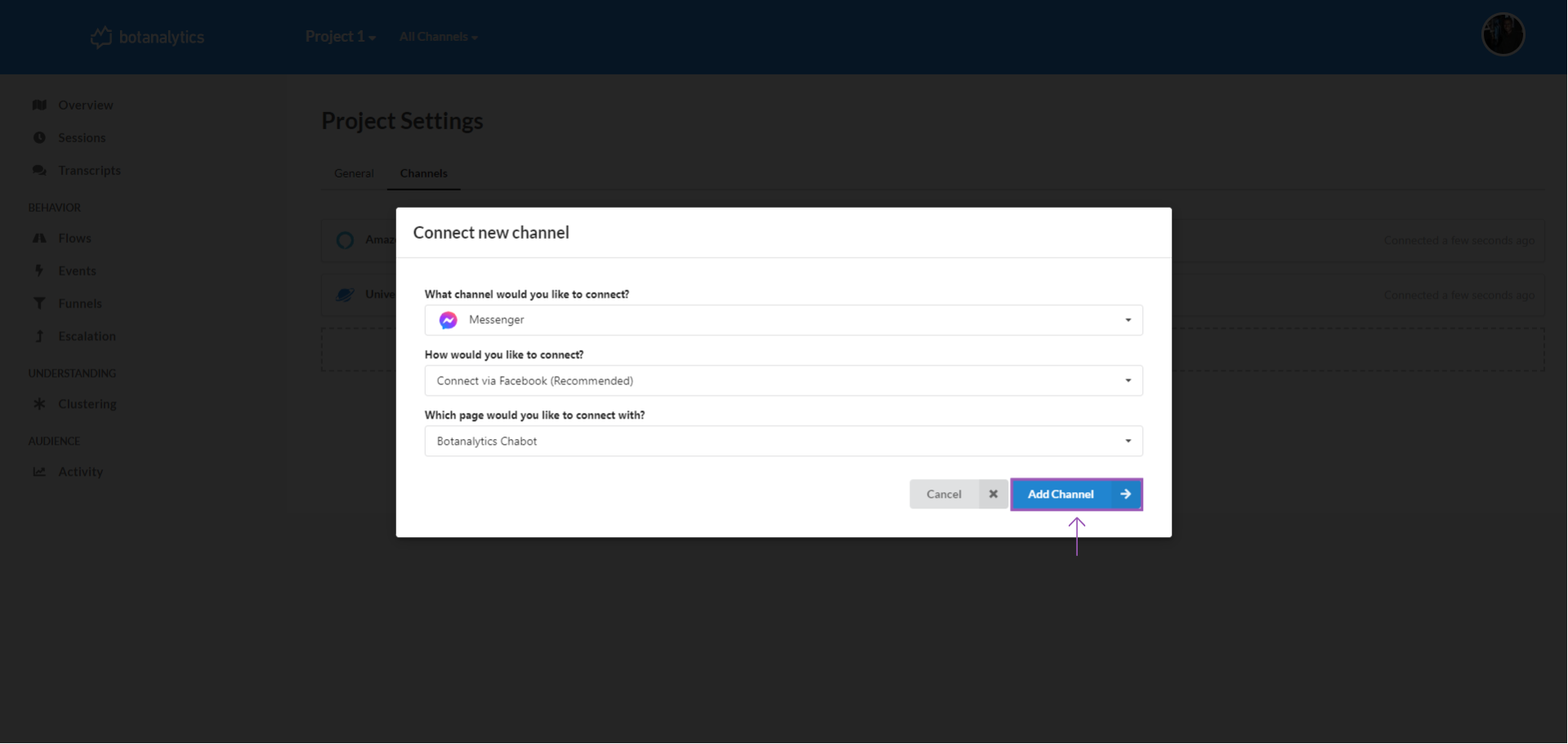The width and height of the screenshot is (1568, 744).
Task: Go to Sessions page
Action: tap(82, 137)
